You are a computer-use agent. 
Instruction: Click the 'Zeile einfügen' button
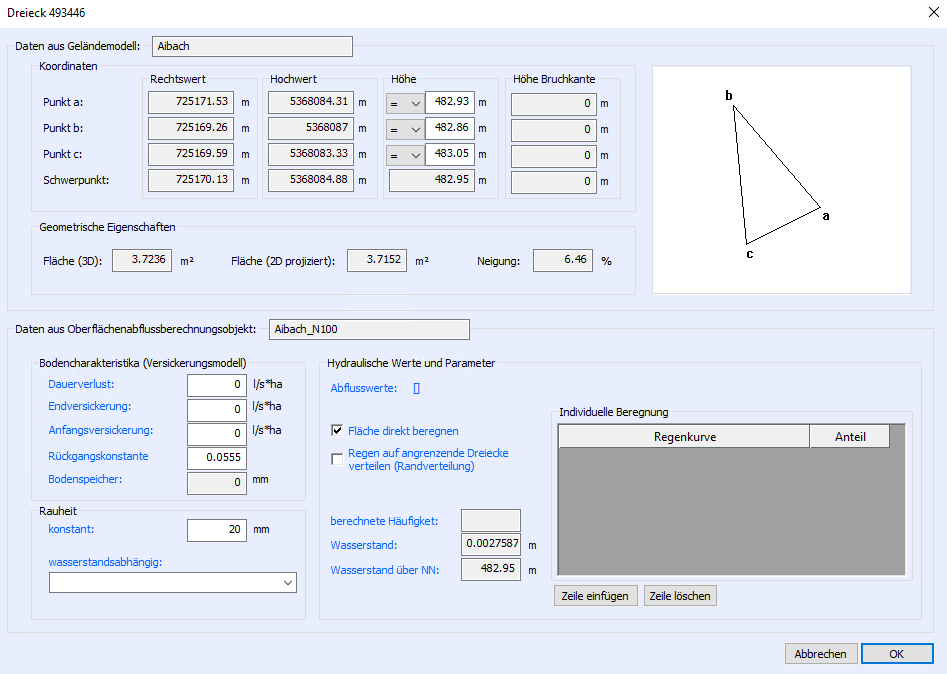595,596
